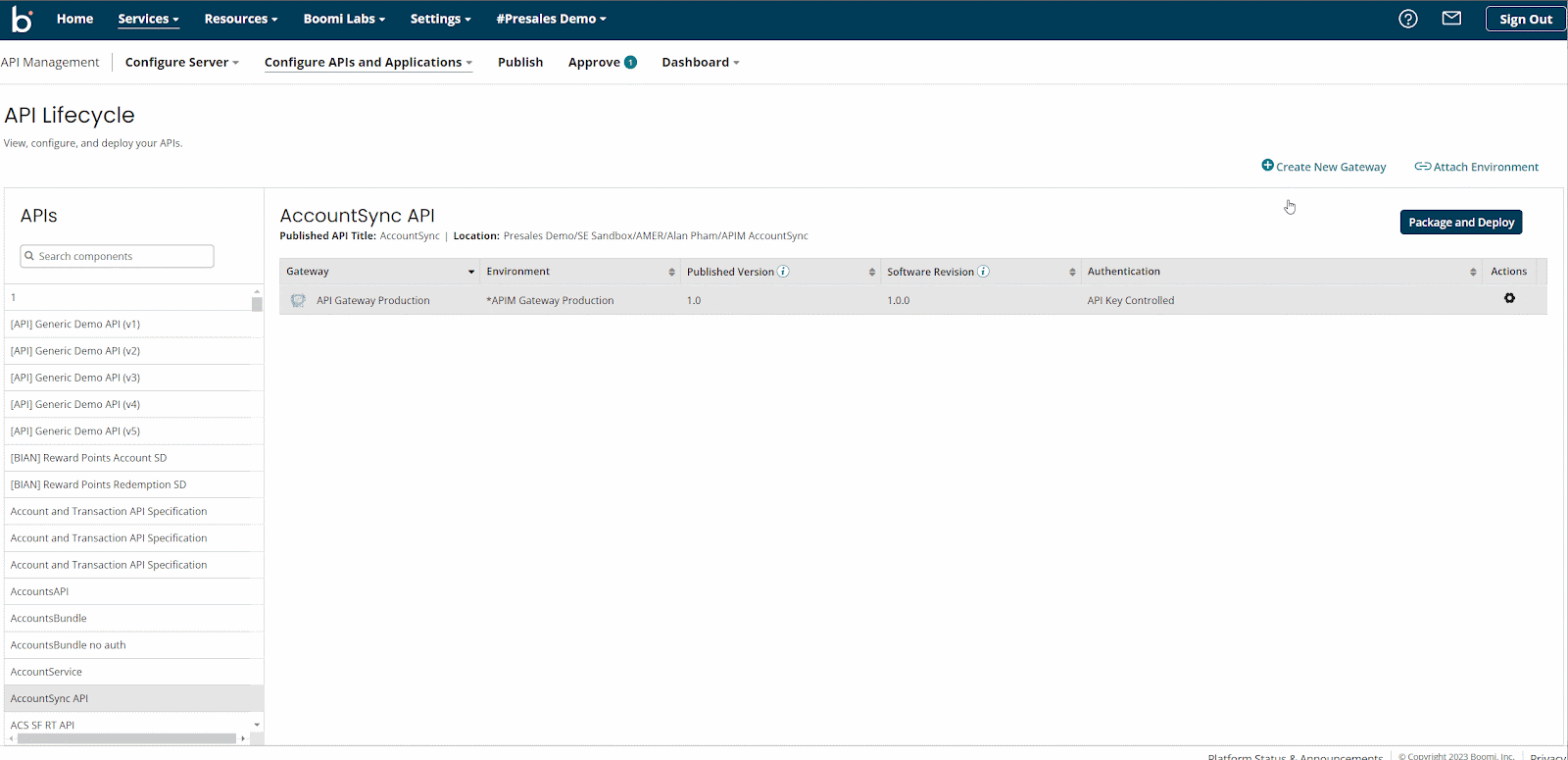Open the Settings menu
Viewport: 1568px width, 760px height.
pos(440,19)
